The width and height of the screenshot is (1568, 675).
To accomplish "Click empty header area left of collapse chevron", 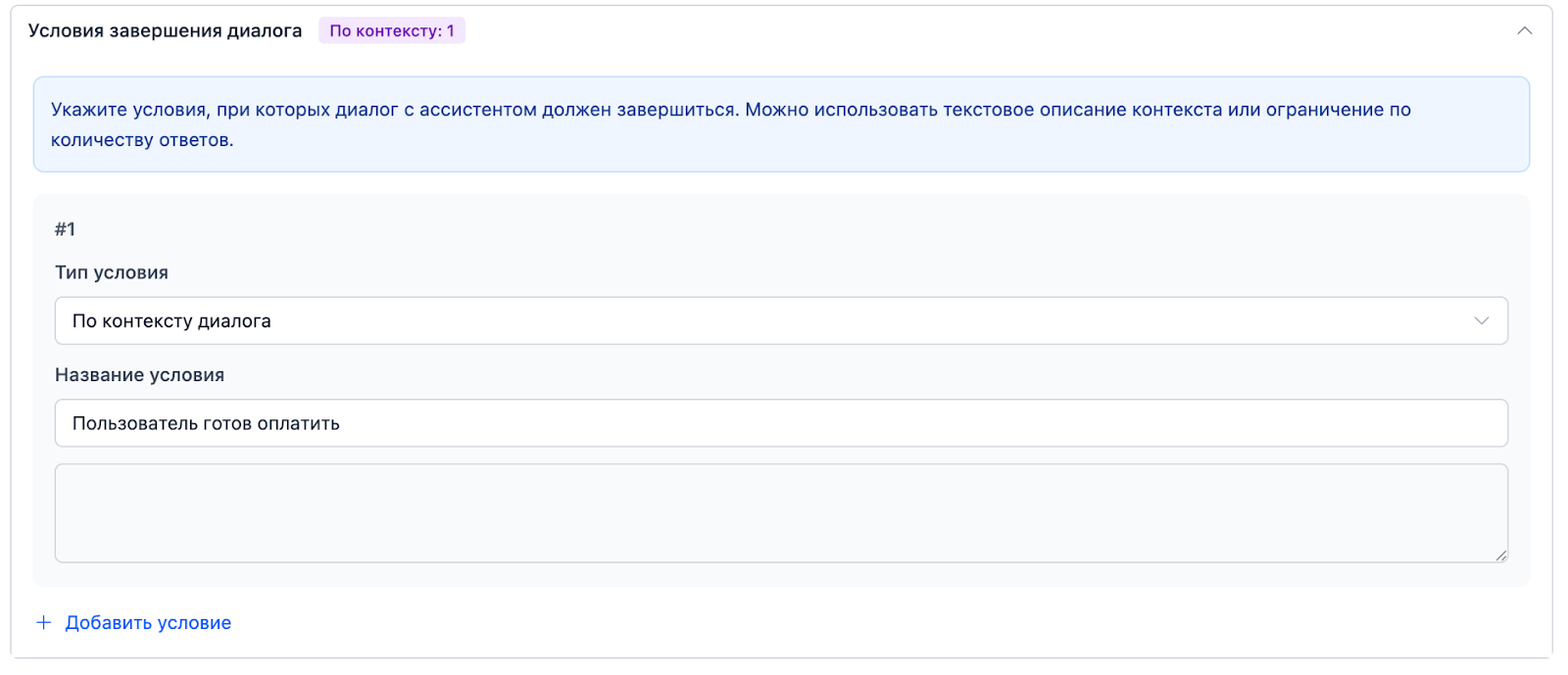I will point(980,31).
